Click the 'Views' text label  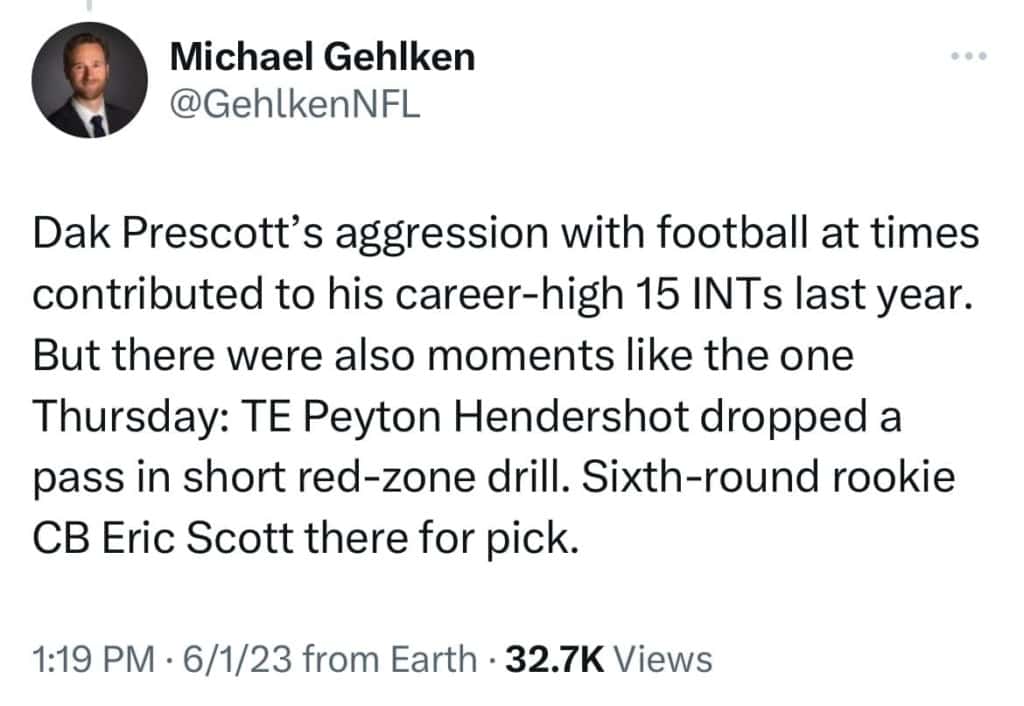point(665,659)
